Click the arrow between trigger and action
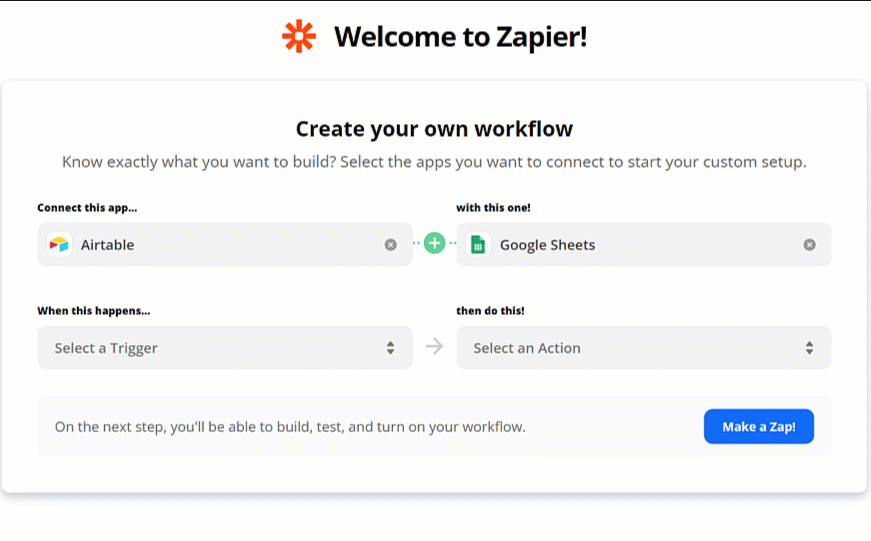This screenshot has height=541, width=871. point(434,347)
